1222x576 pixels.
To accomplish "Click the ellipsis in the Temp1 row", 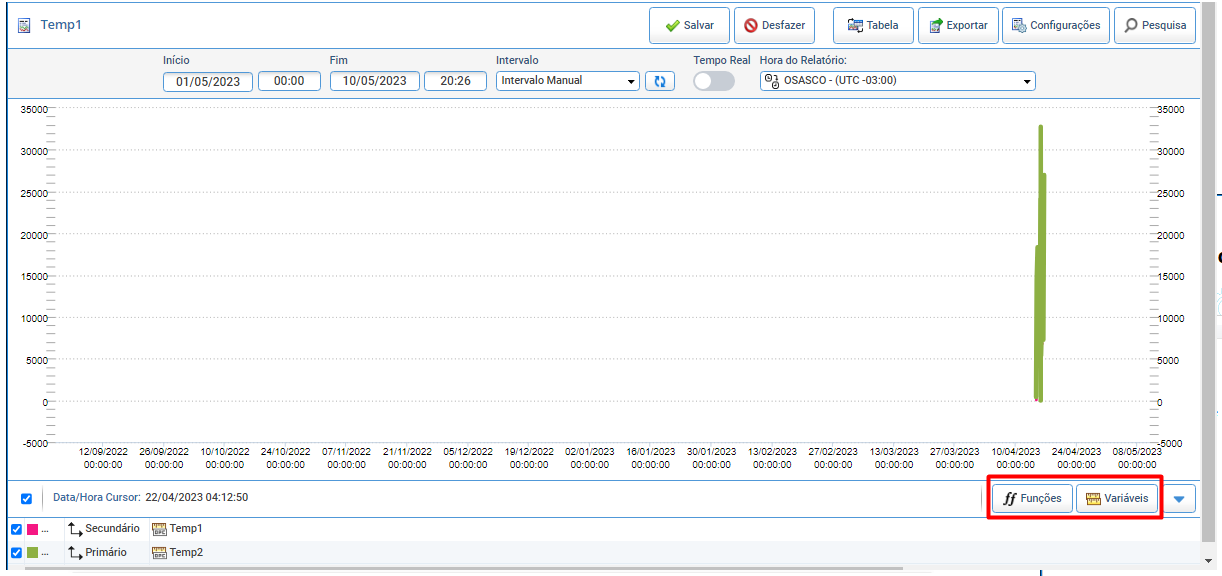I will 45,530.
